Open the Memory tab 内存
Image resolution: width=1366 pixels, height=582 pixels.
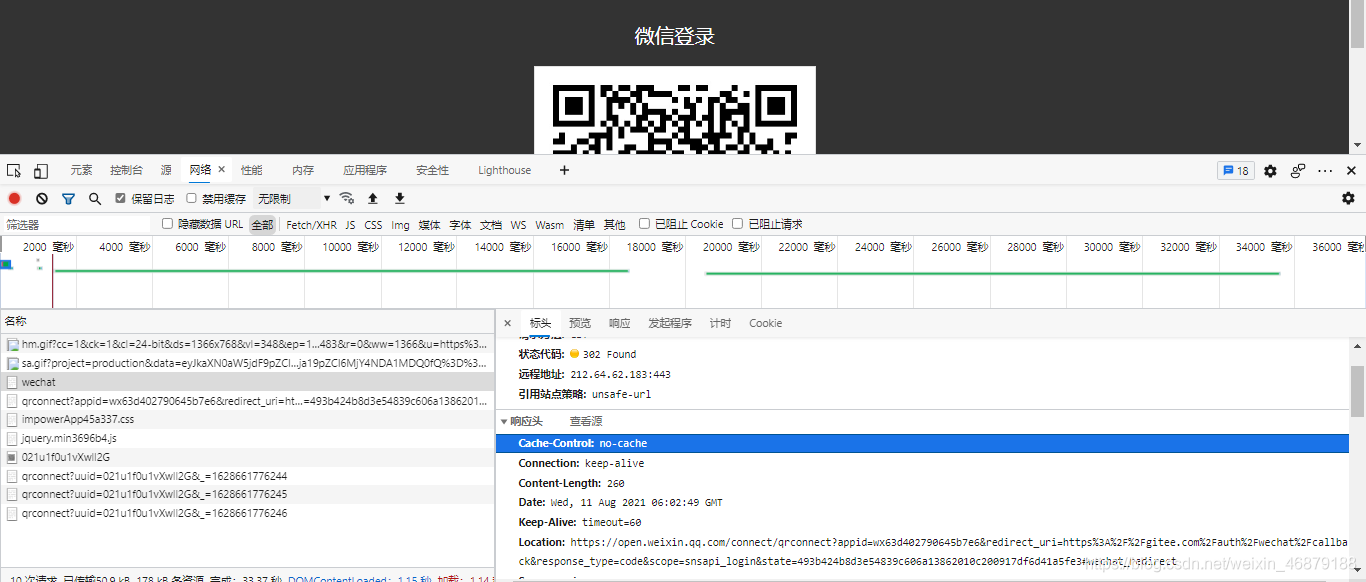coord(302,170)
